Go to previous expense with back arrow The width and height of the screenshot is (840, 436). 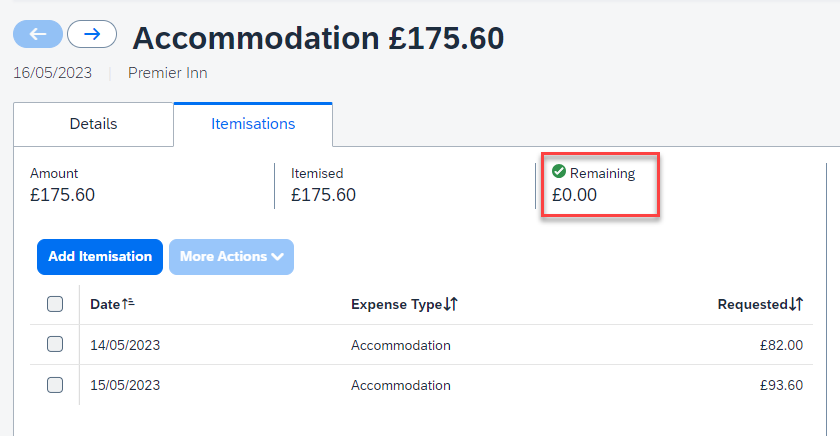38,34
